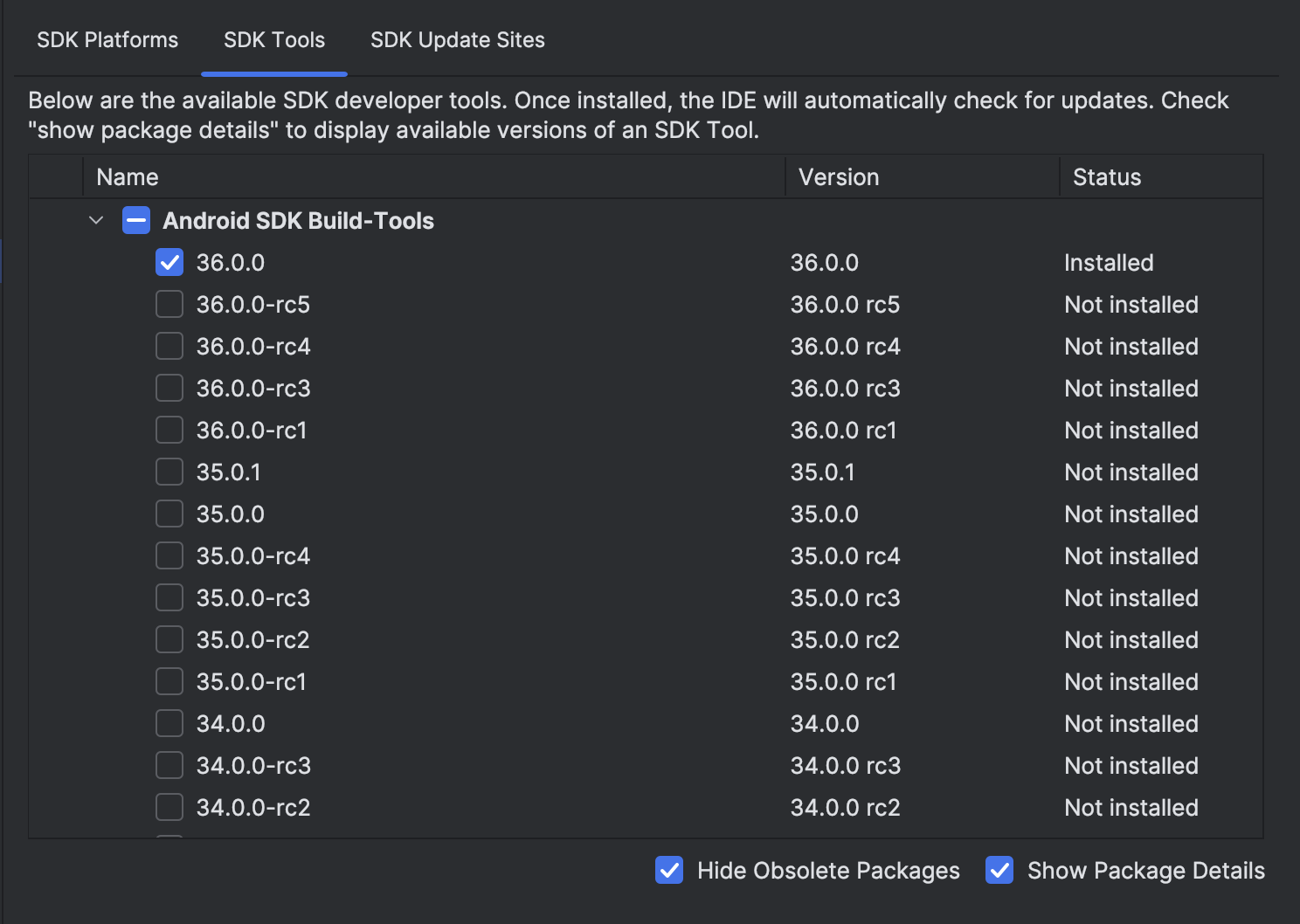
Task: Click the Installed status of 36.0.0
Action: (x=1109, y=262)
